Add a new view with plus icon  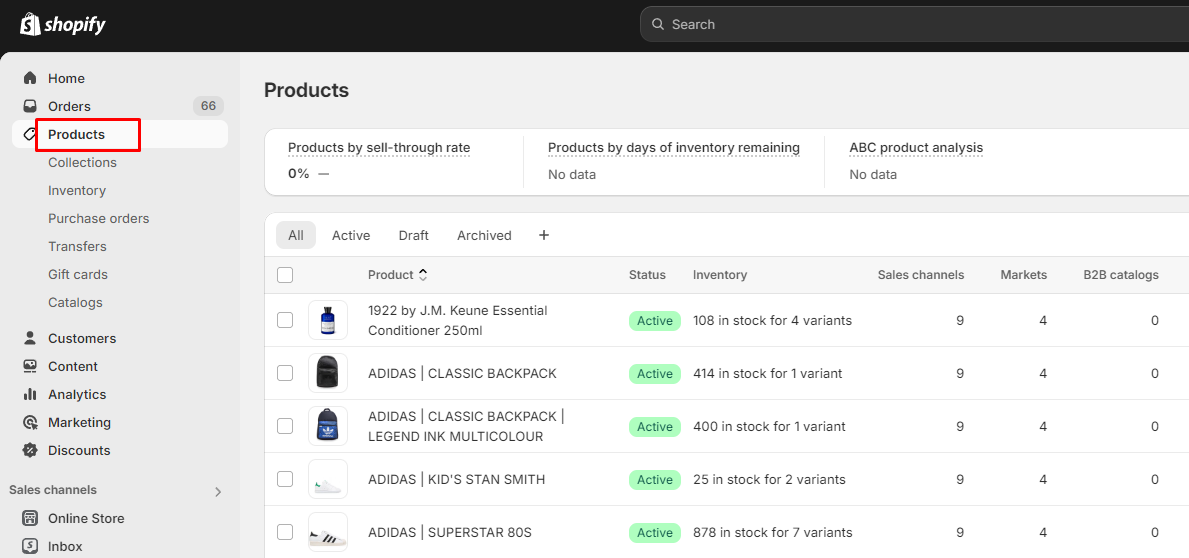544,235
